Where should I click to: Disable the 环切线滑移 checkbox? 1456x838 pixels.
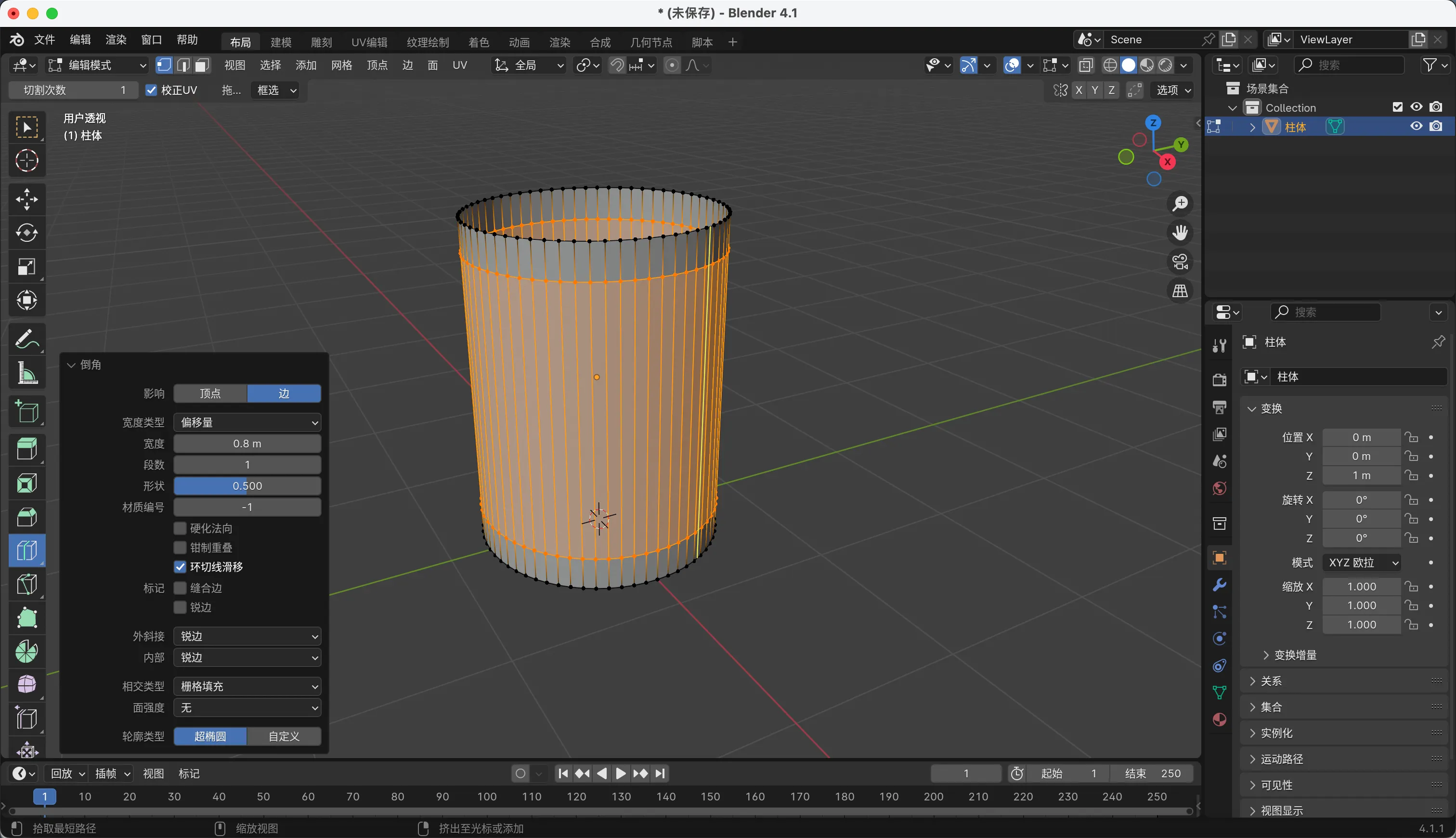(x=180, y=567)
